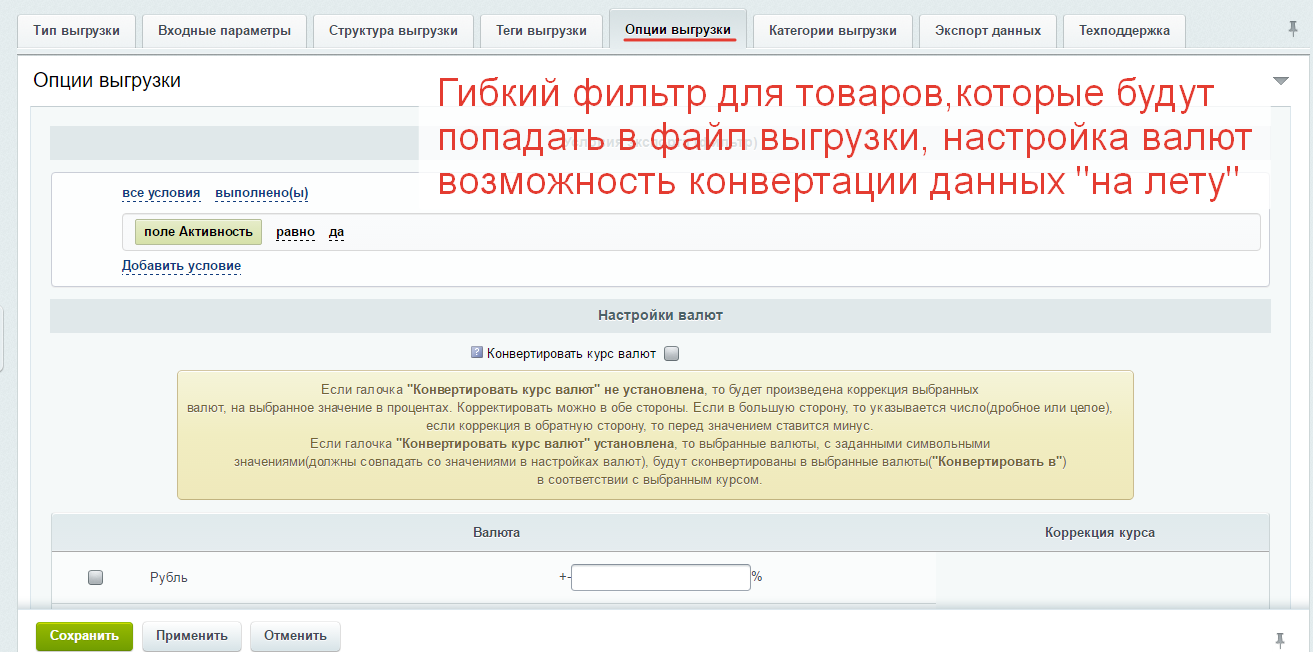The height and width of the screenshot is (652, 1314).
Task: Go to the Структура выгрузки tab
Action: [x=393, y=31]
